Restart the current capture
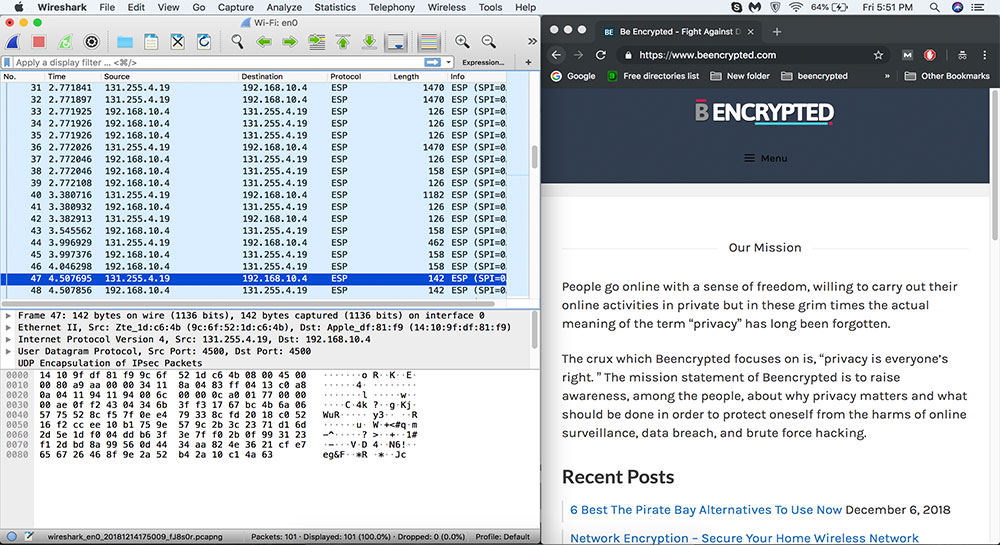This screenshot has height=545, width=1000. (65, 42)
